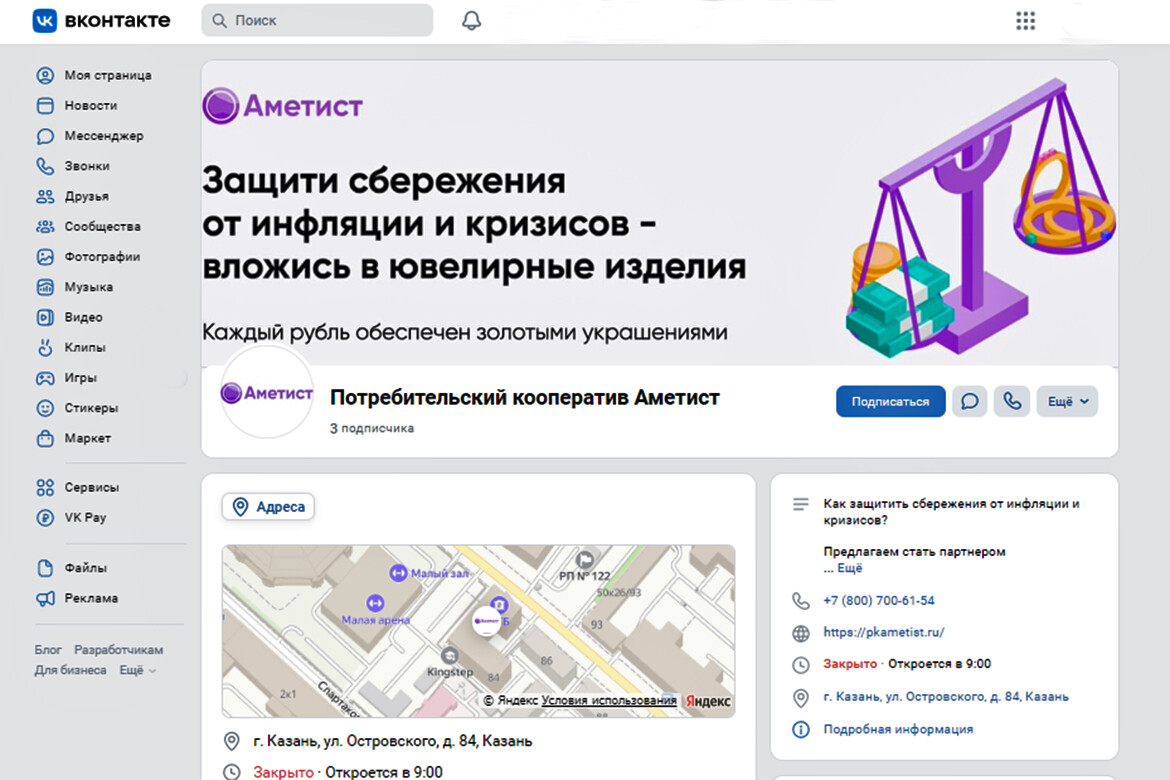Screen dimensions: 1170x780
Task: Open the Адреса tab button
Action: pos(268,507)
